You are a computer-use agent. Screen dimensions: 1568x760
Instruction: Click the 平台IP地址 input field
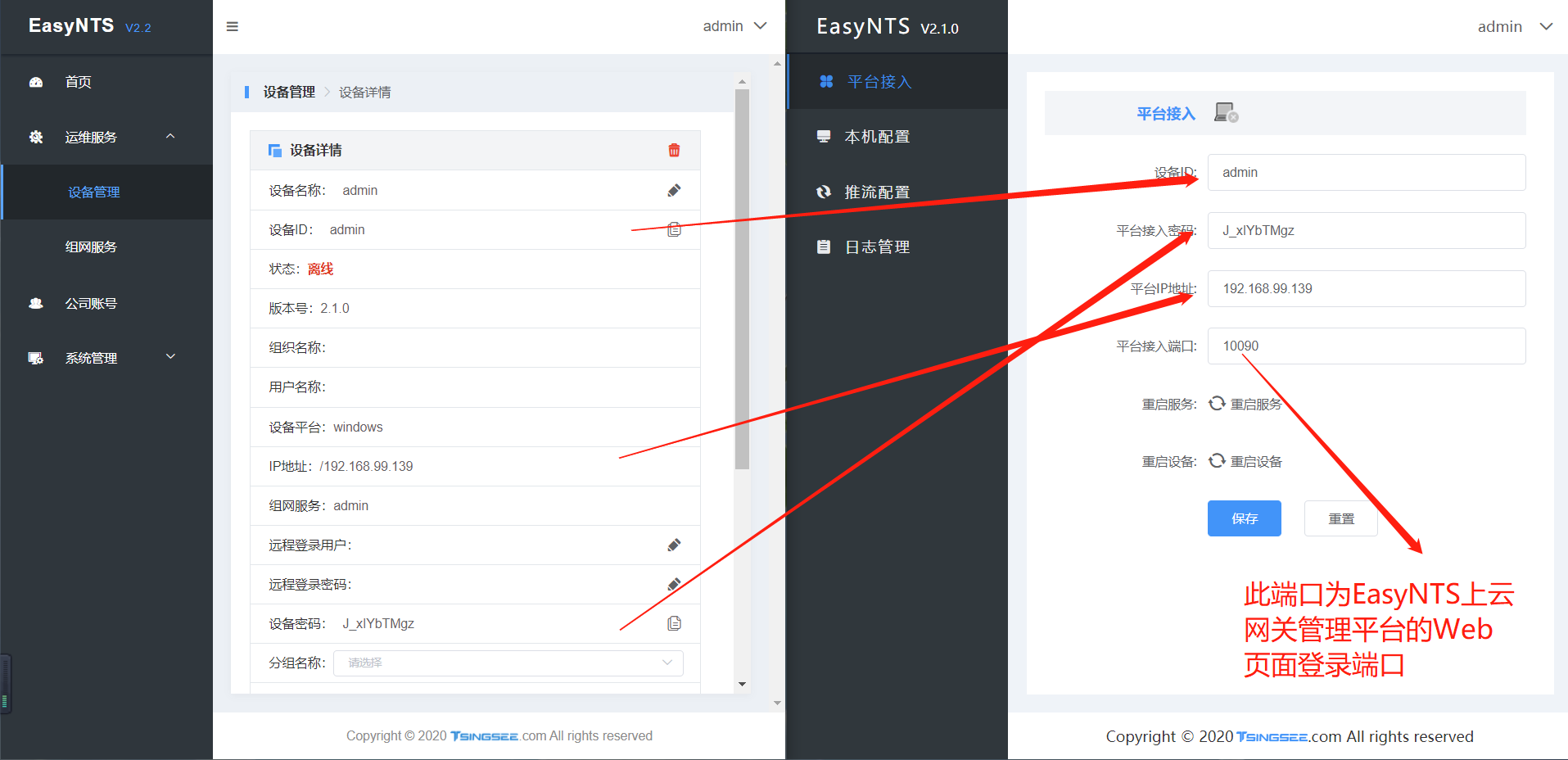pyautogui.click(x=1367, y=288)
